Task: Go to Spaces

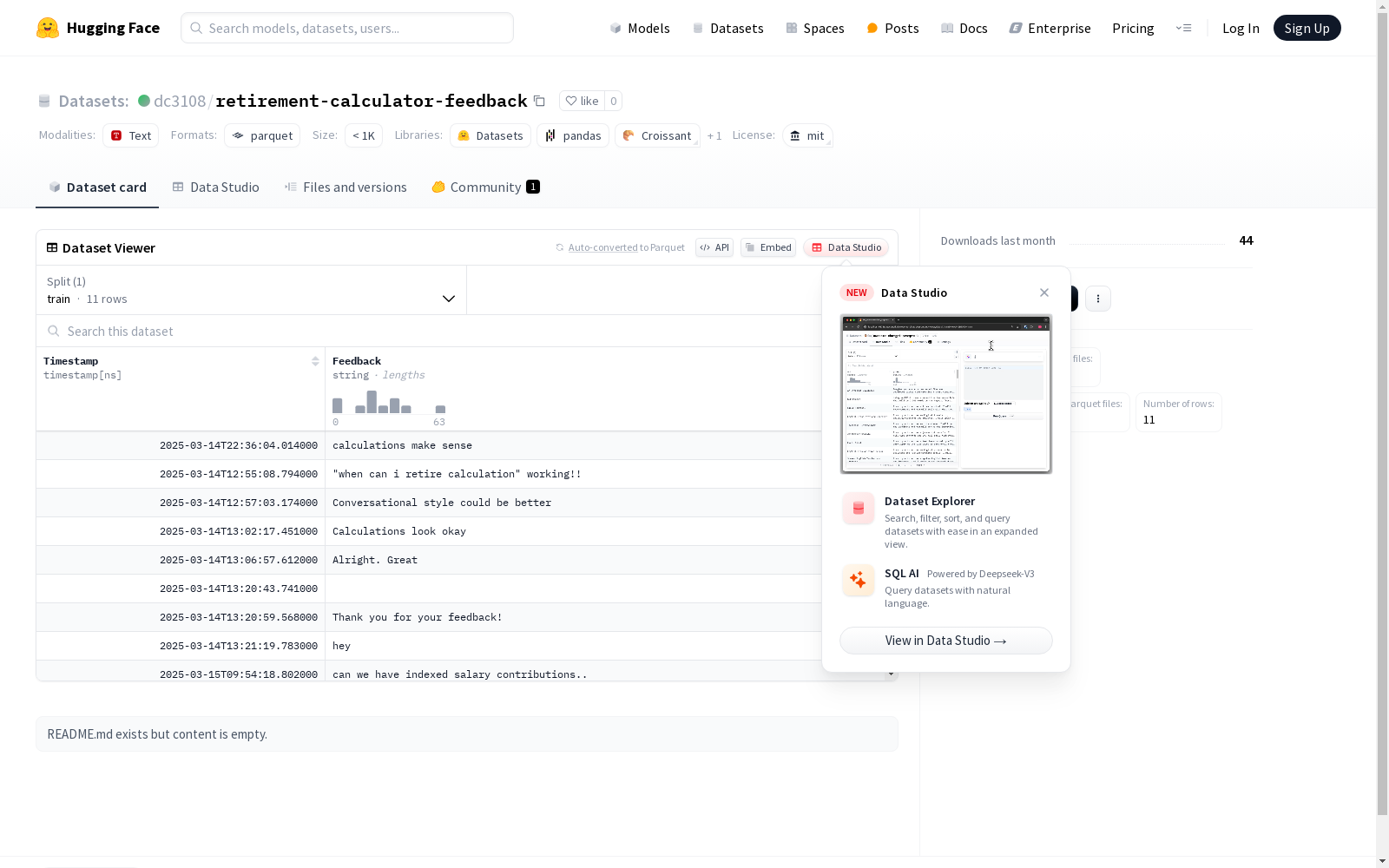Action: [x=814, y=28]
